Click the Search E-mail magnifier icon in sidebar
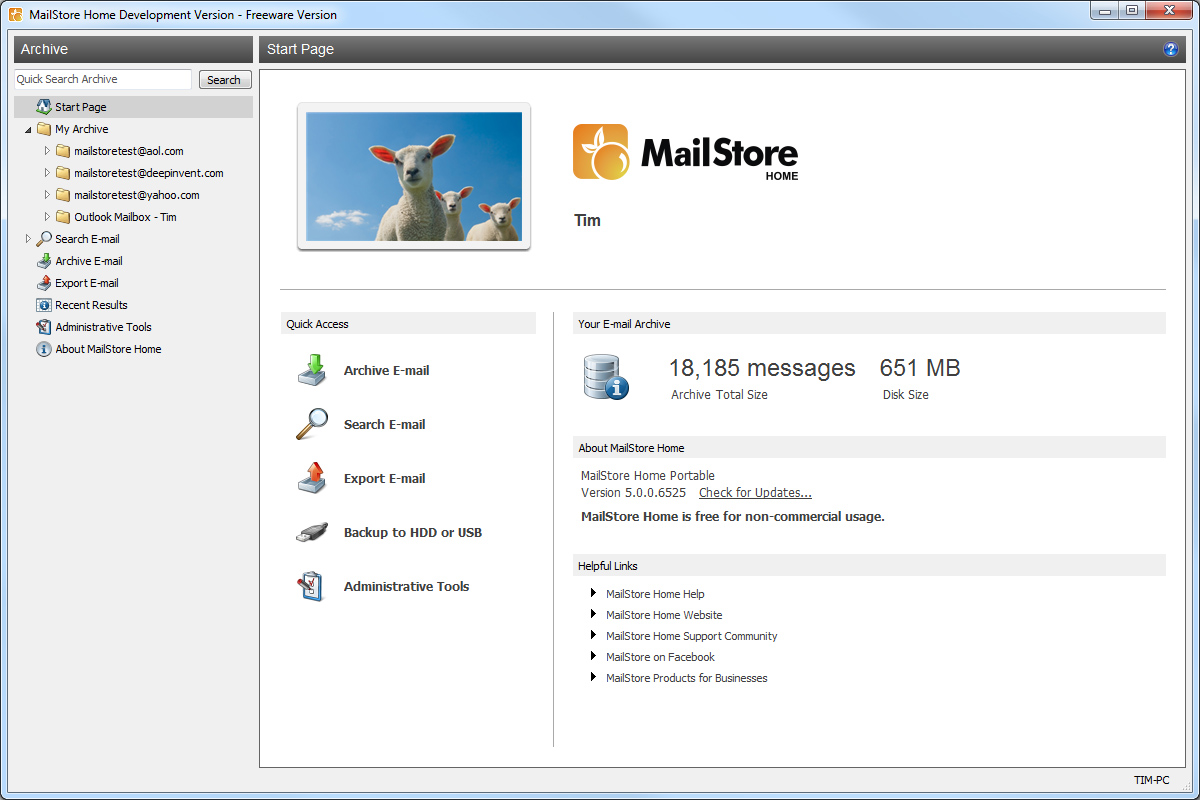This screenshot has width=1200, height=800. tap(44, 239)
